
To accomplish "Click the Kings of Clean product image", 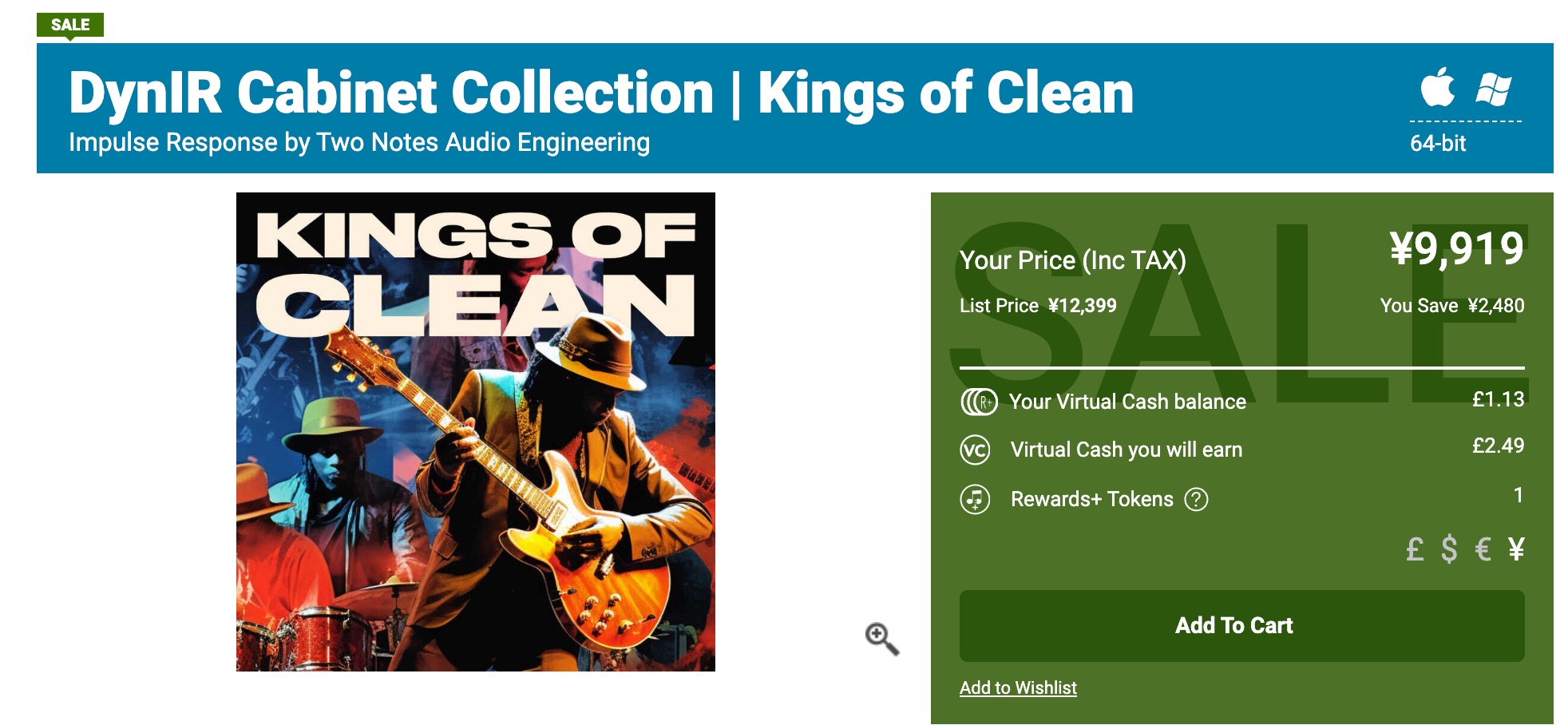I will (475, 432).
